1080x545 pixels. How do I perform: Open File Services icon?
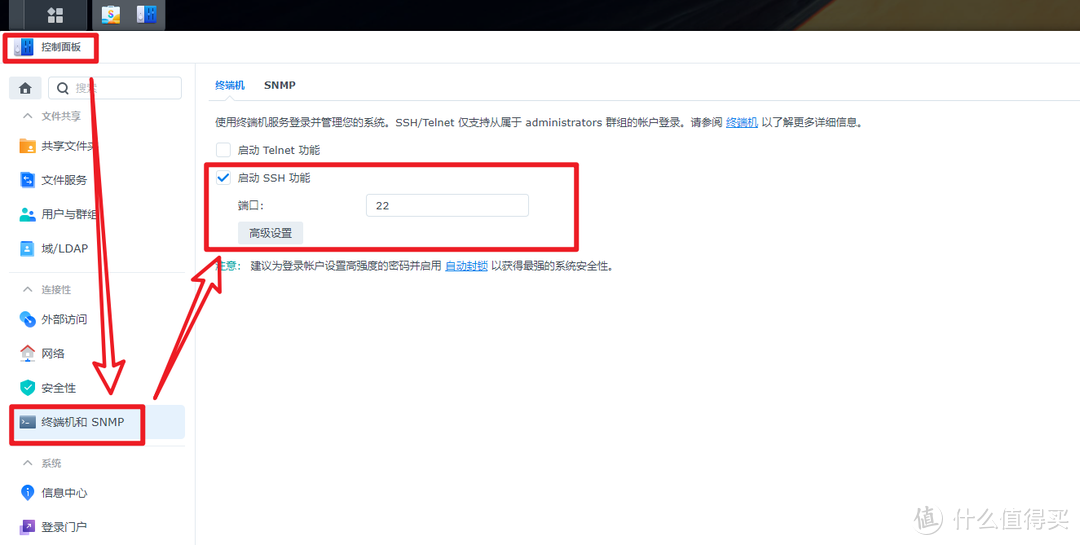point(28,180)
